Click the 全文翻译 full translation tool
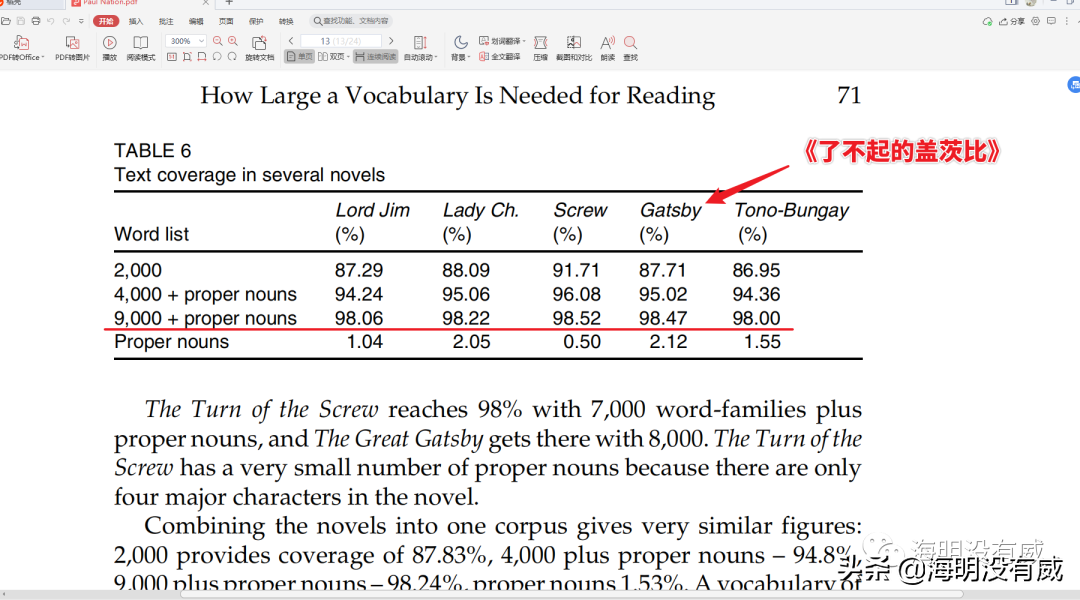1080x600 pixels. [500, 57]
